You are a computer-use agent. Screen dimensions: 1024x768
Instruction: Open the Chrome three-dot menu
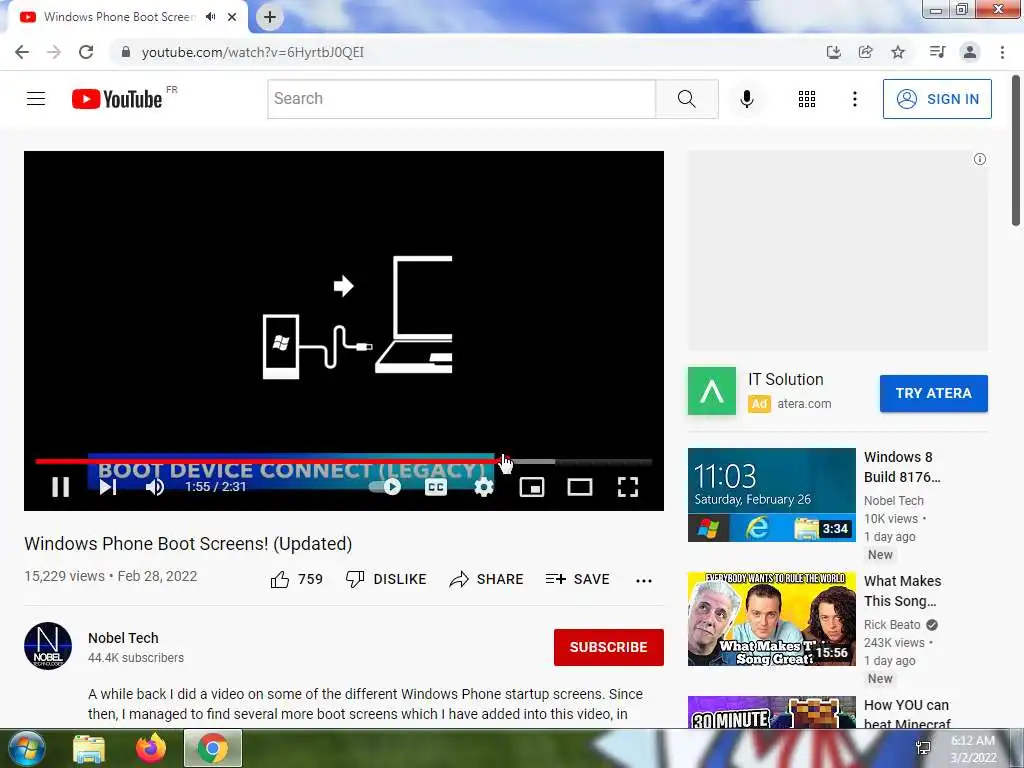[1002, 52]
